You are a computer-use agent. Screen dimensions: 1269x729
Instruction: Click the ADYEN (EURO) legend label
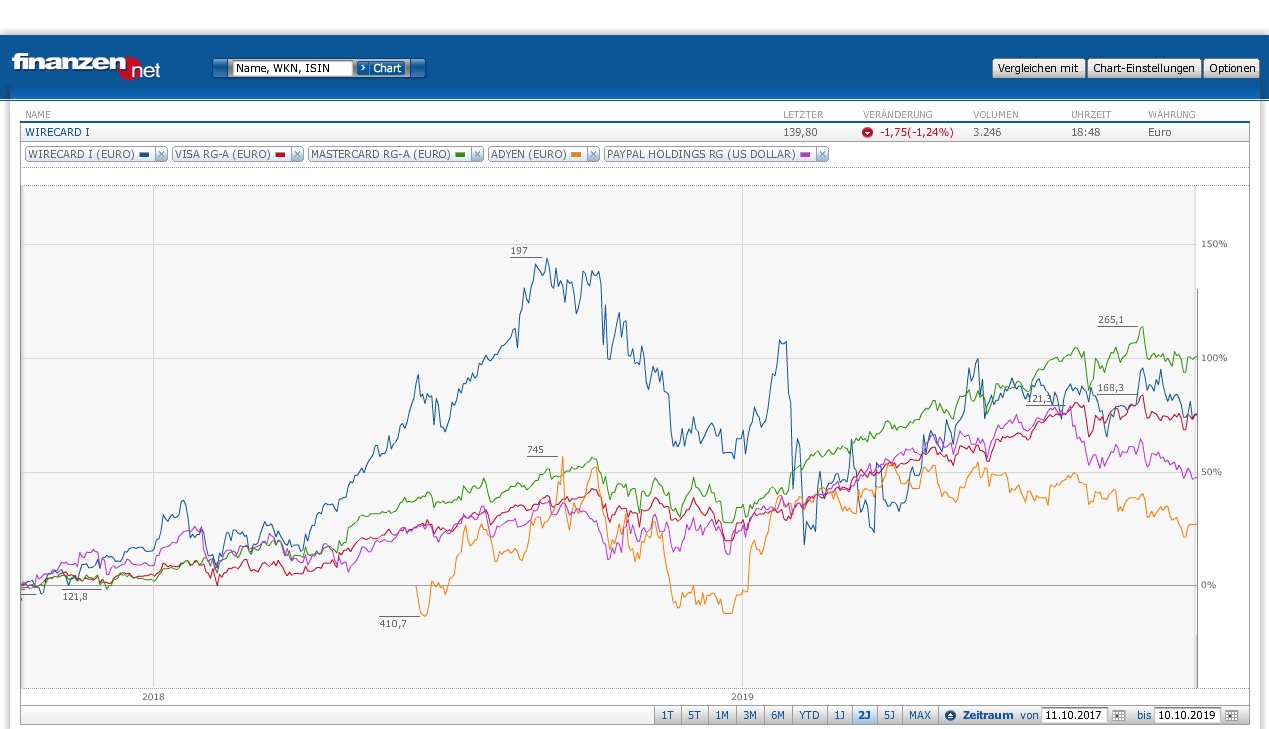(x=529, y=154)
